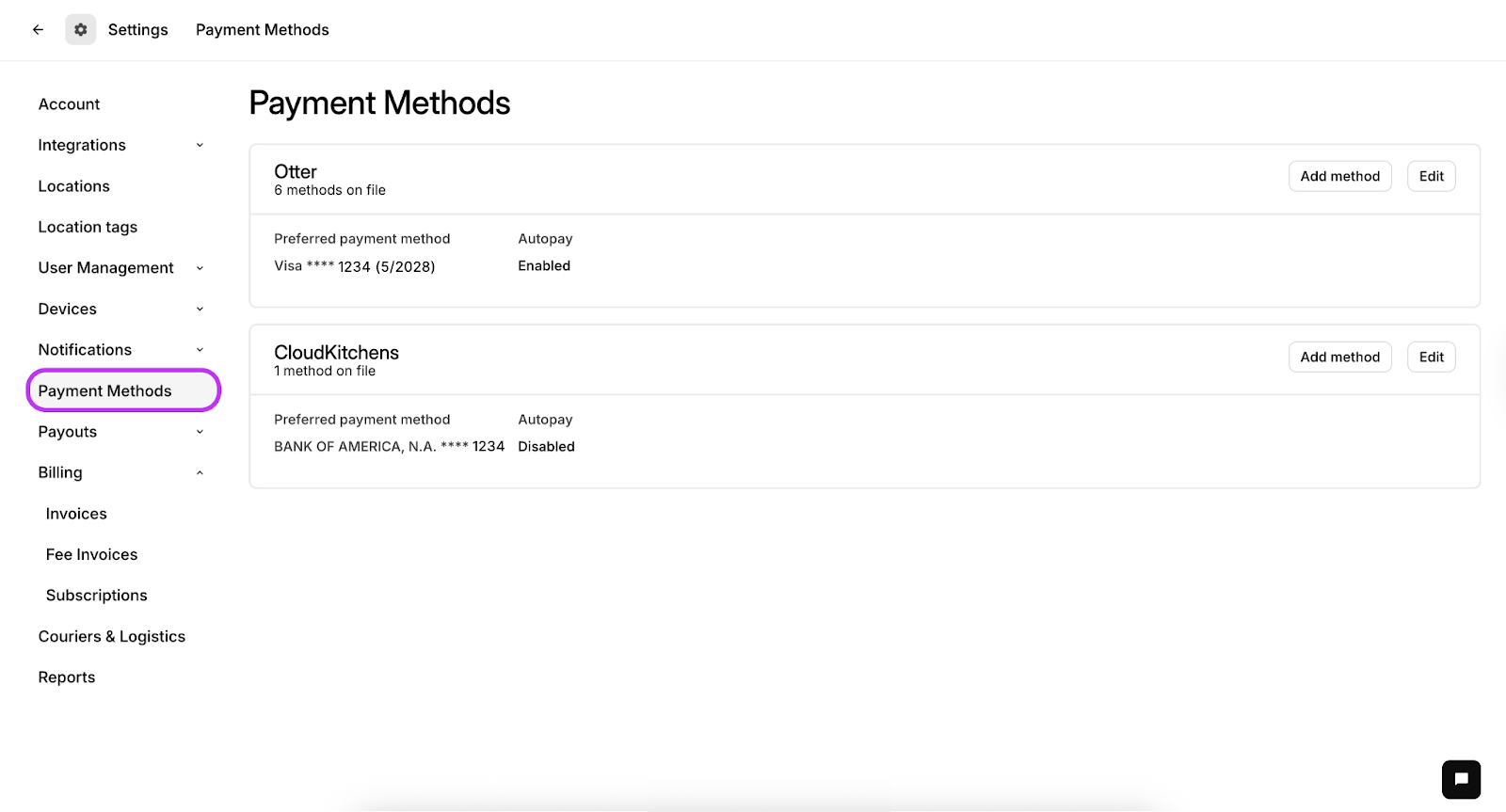Click Billing sidebar item

tap(60, 472)
